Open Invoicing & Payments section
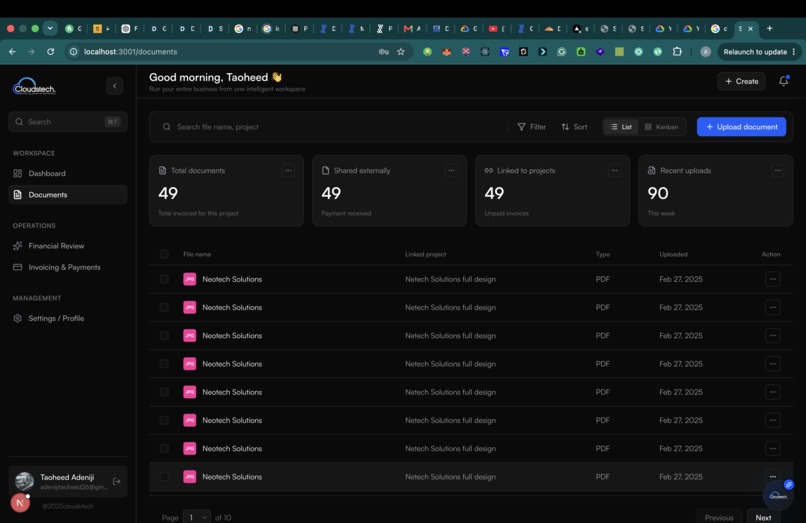The width and height of the screenshot is (806, 523). pos(67,267)
